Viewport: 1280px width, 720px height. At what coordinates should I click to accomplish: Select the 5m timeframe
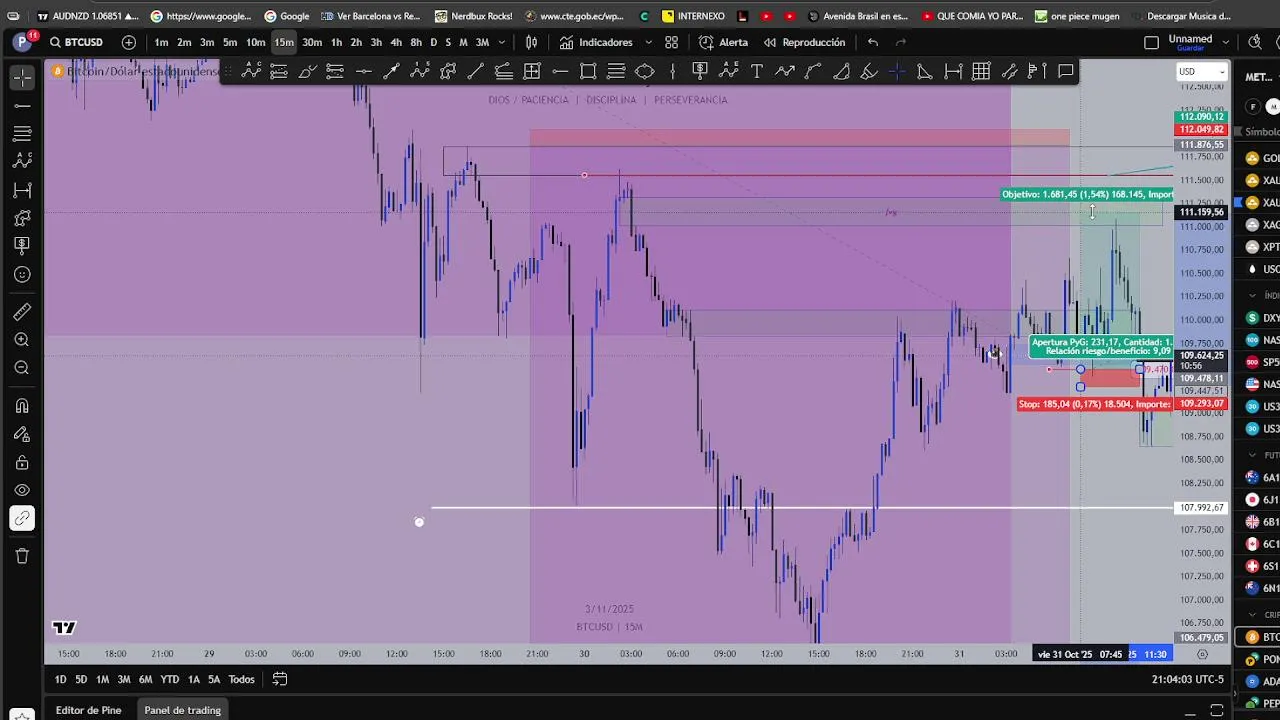pos(230,42)
